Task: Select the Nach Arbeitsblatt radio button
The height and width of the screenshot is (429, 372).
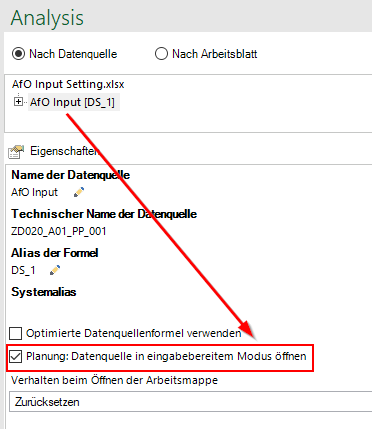Action: coord(161,54)
